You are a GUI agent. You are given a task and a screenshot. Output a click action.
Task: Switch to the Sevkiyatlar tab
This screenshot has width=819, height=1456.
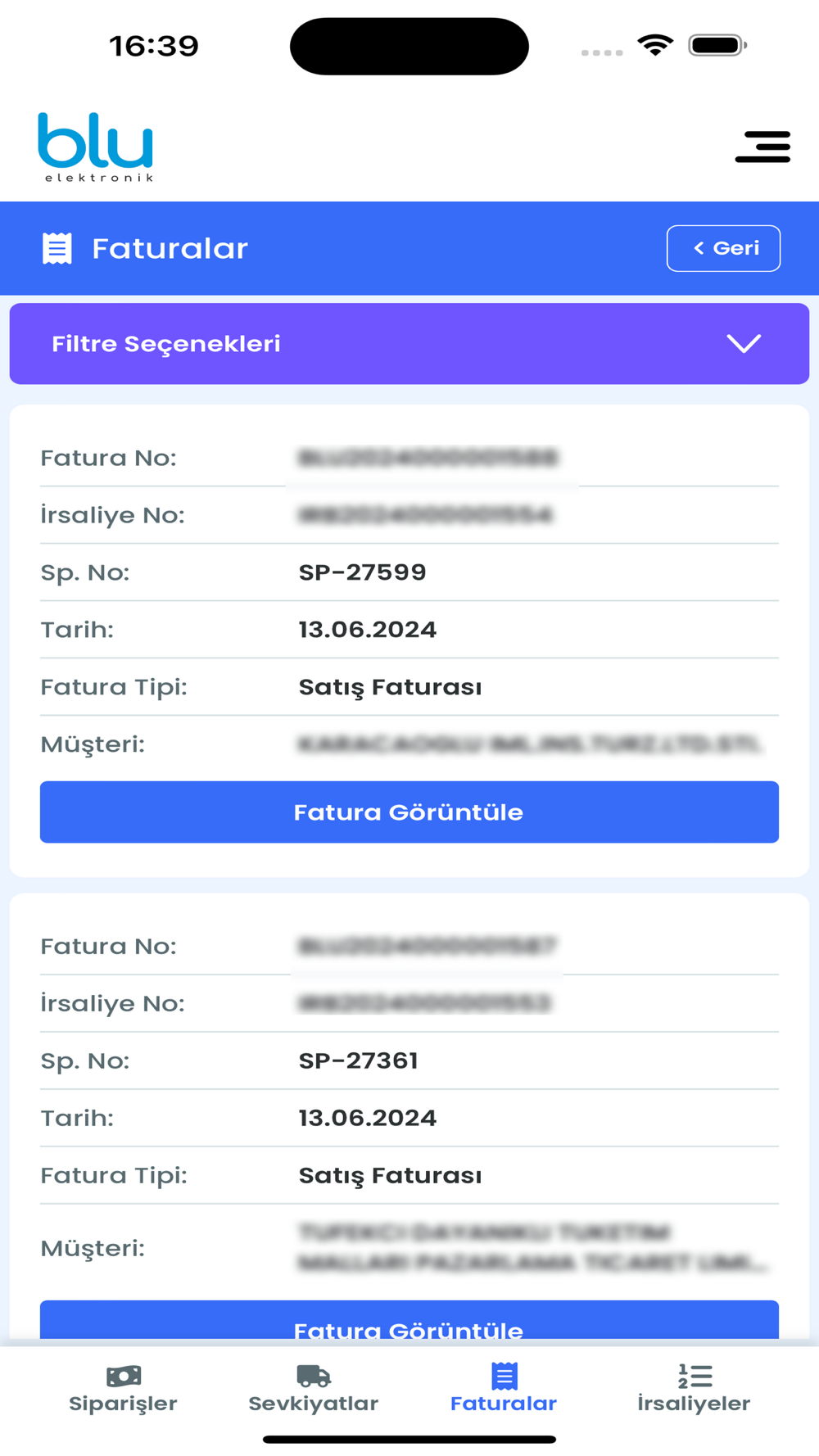pyautogui.click(x=314, y=1389)
